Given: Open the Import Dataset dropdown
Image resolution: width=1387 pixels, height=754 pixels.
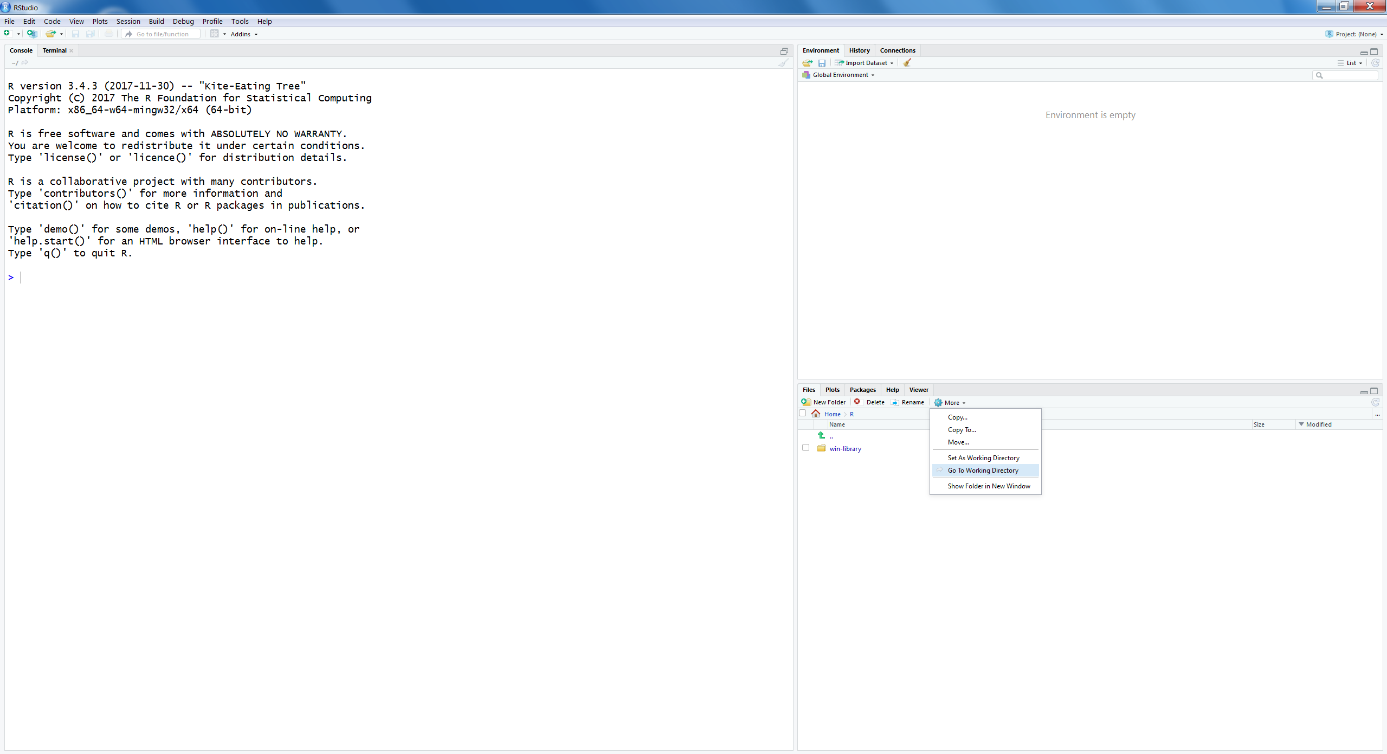Looking at the screenshot, I should [x=868, y=63].
